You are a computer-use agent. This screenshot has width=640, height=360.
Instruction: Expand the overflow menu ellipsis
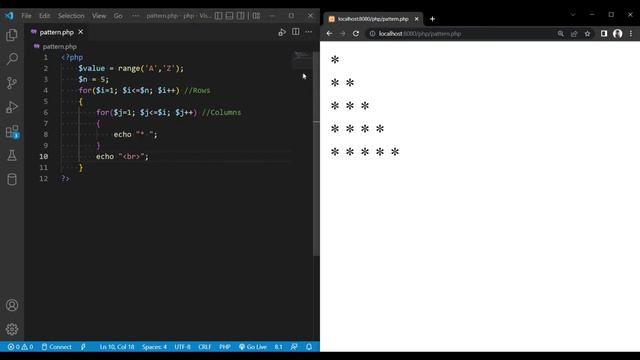(x=136, y=16)
